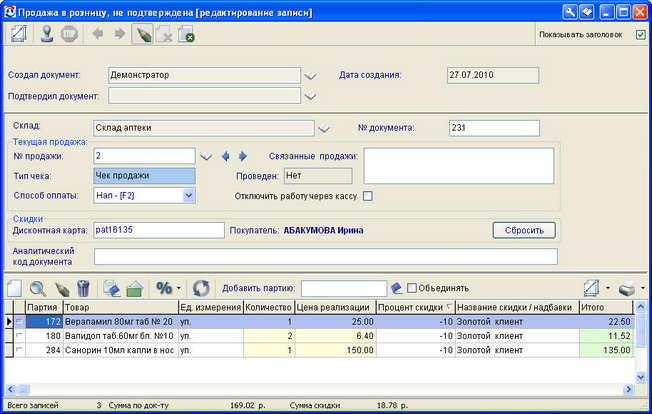Click the copy documents icon in table toolbar
The height and width of the screenshot is (414, 652).
111,288
